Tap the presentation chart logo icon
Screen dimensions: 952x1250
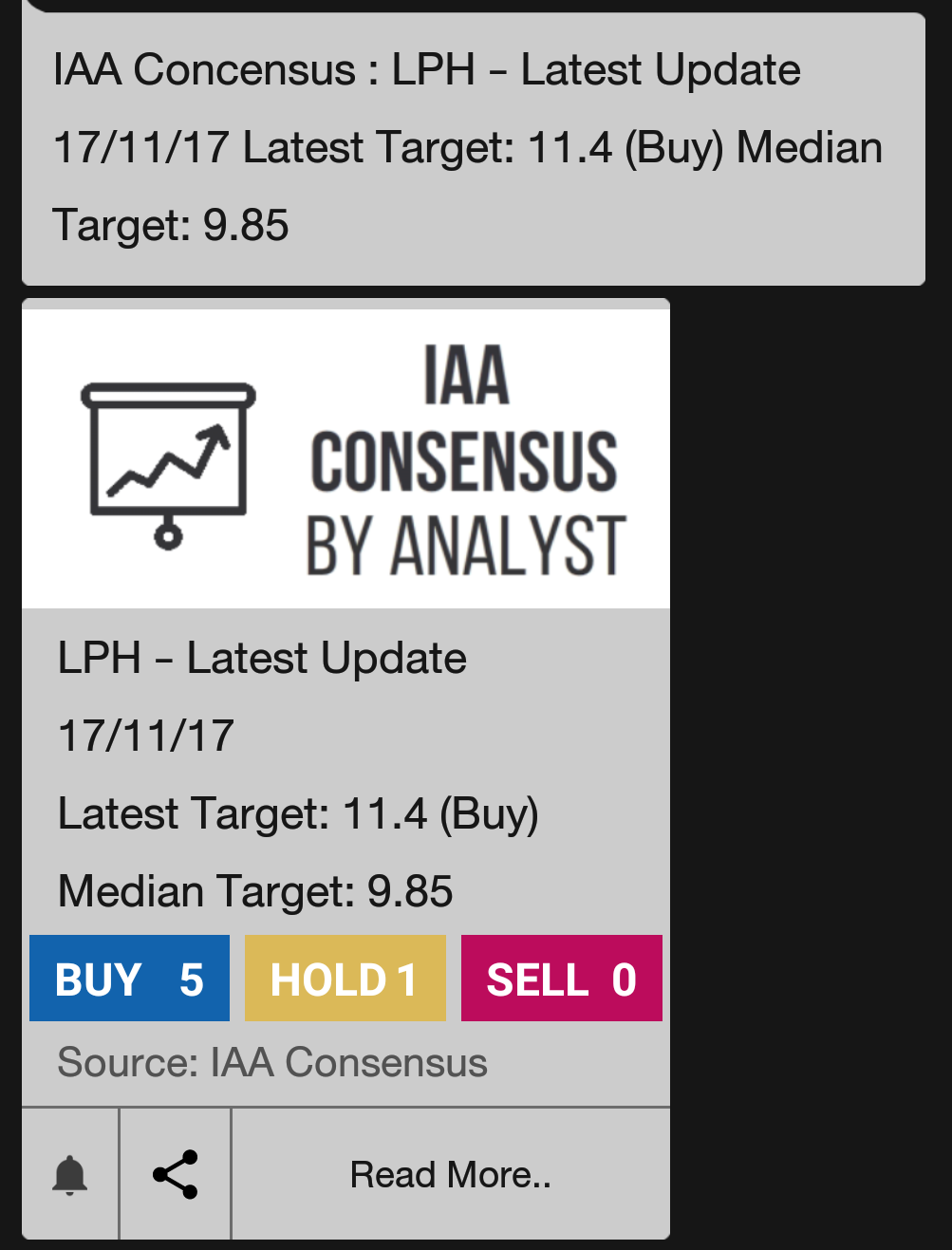pyautogui.click(x=169, y=464)
